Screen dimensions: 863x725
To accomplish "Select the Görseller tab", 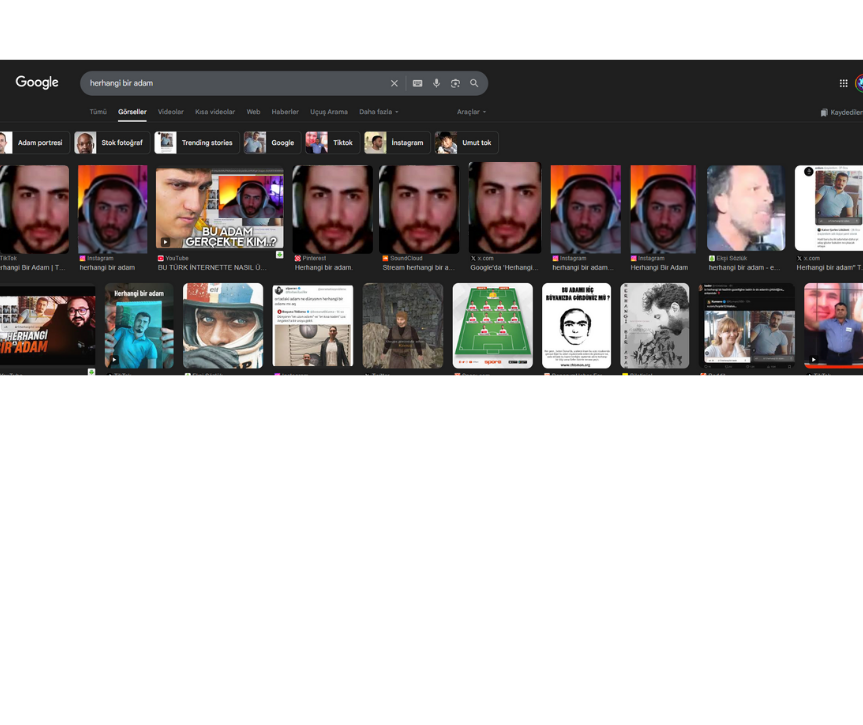I will (132, 112).
